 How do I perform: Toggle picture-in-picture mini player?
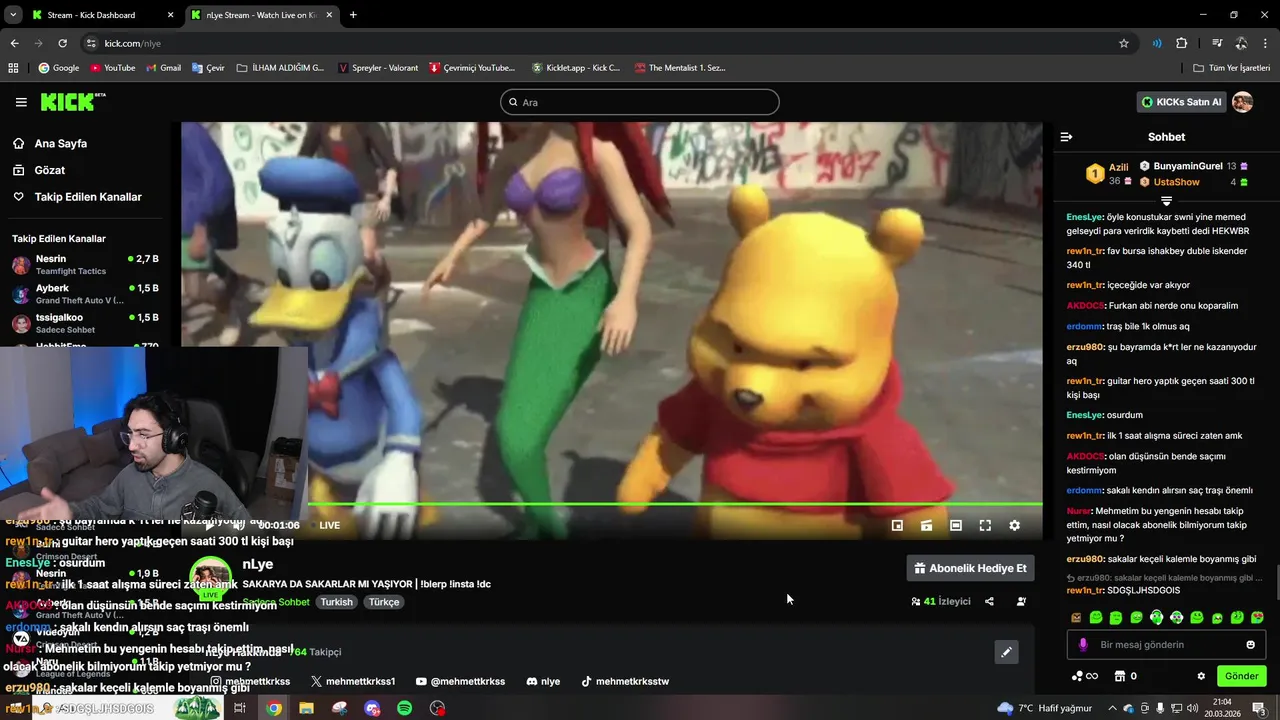point(897,525)
